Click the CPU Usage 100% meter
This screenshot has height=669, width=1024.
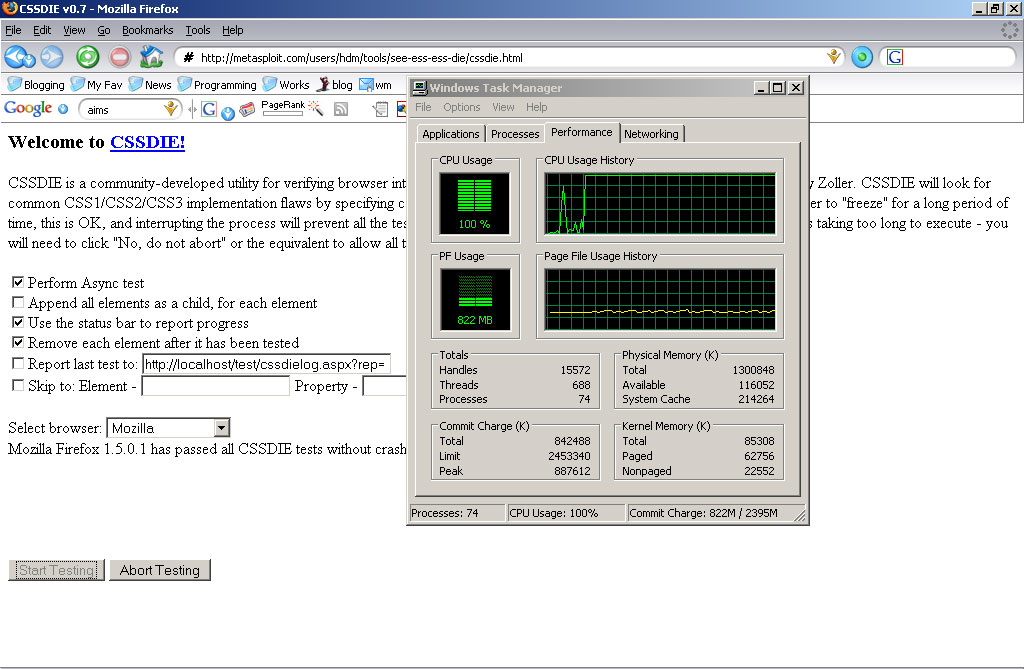(475, 203)
